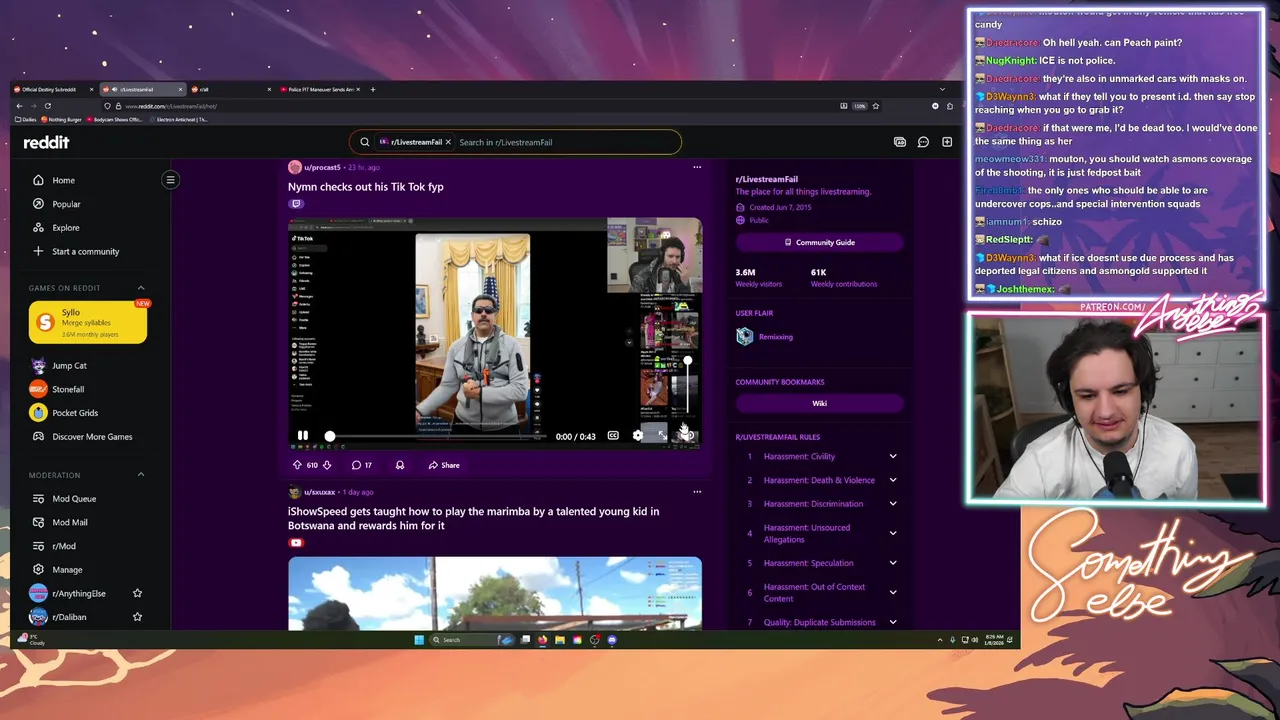Open u/sxuxax user profile
Viewport: 1280px width, 720px height.
click(x=319, y=492)
